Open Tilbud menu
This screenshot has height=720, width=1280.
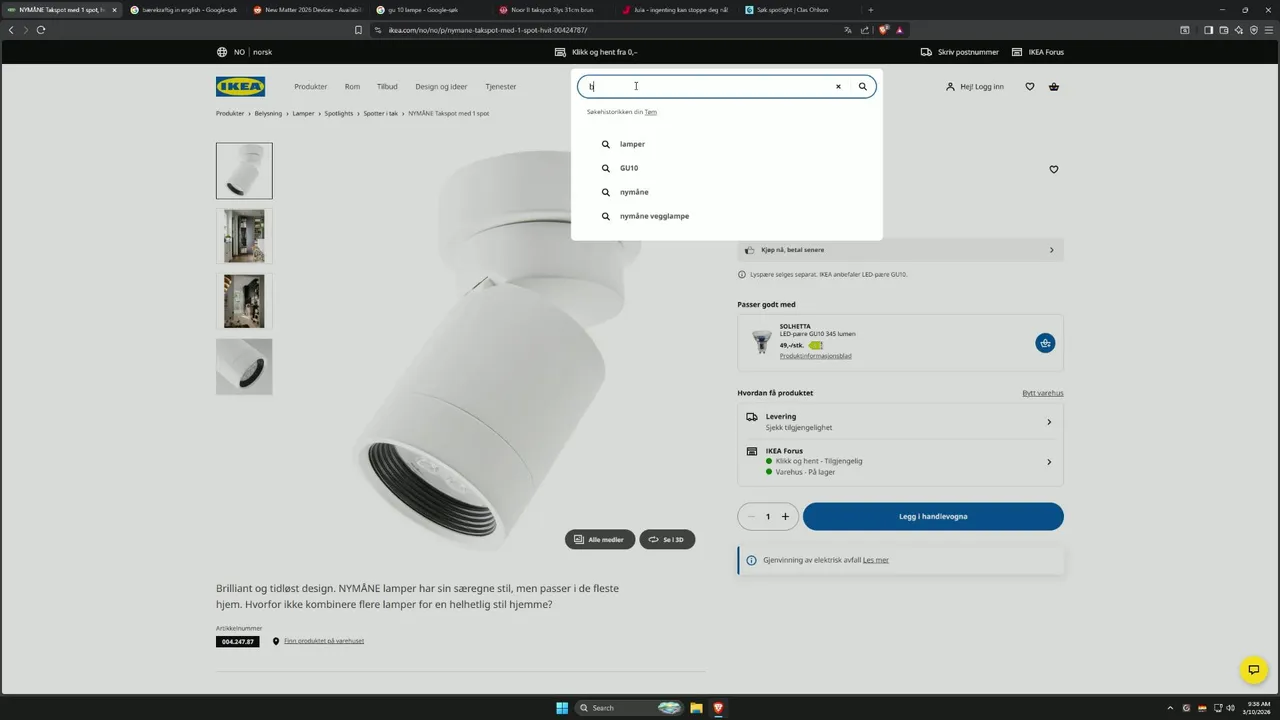point(387,87)
